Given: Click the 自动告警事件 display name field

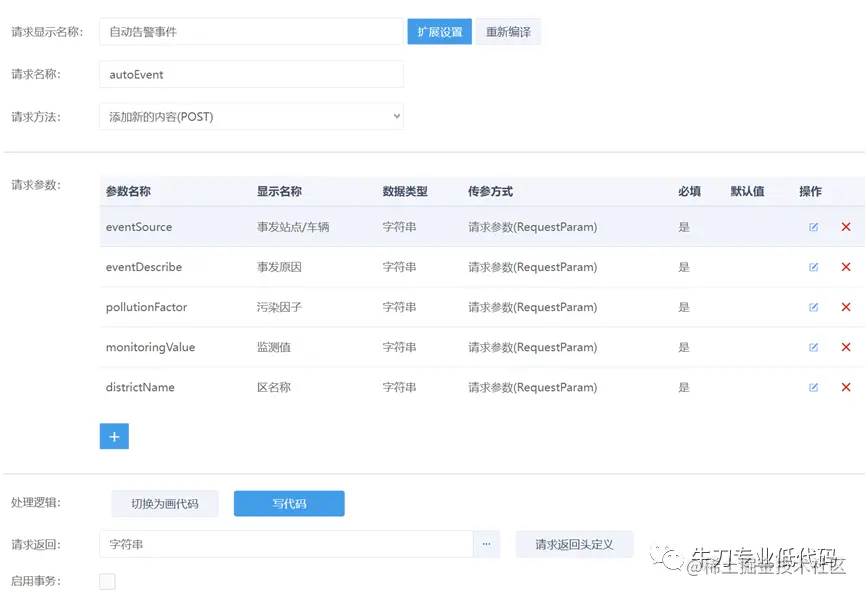Looking at the screenshot, I should click(x=249, y=31).
